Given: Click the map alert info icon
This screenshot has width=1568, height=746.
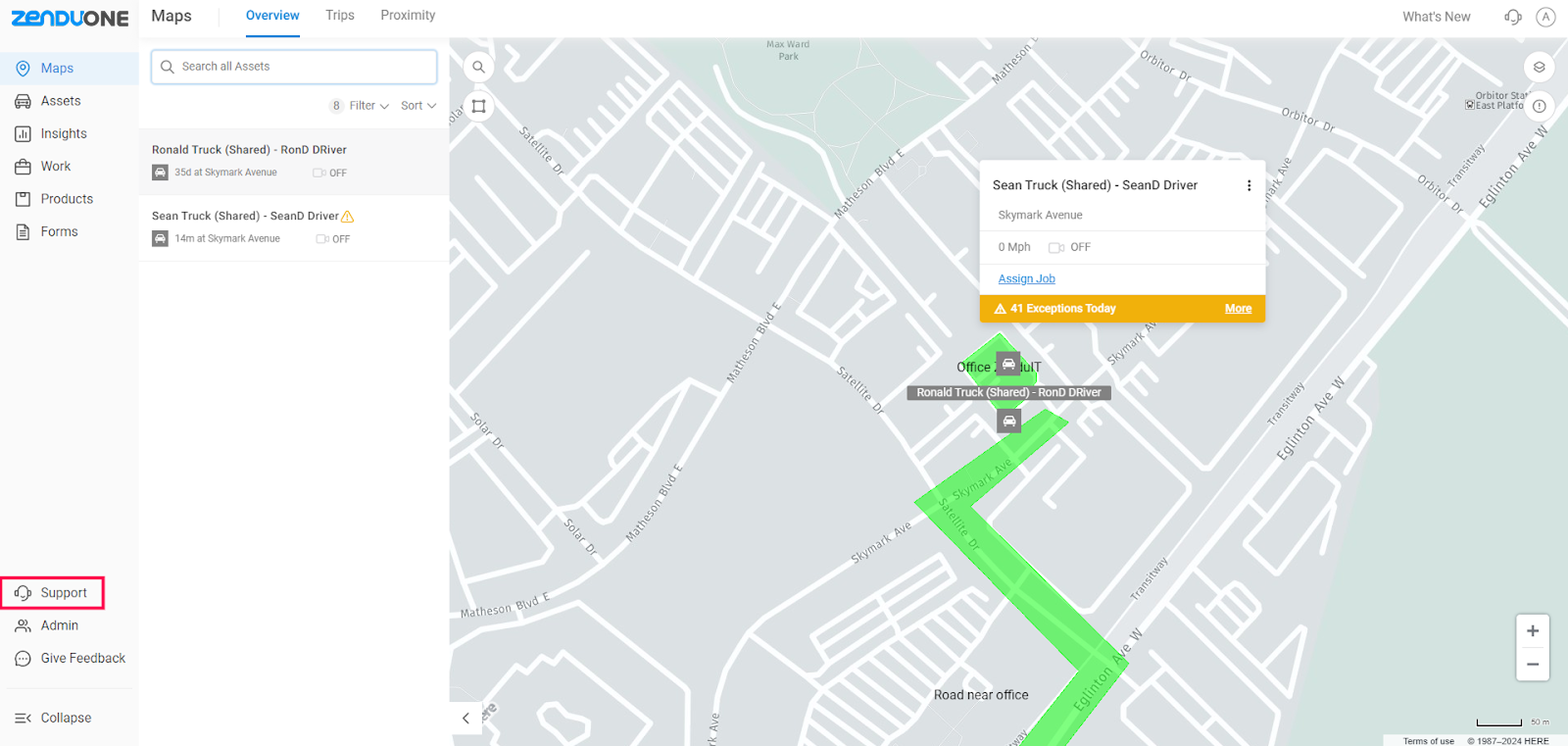Looking at the screenshot, I should pos(1539,106).
